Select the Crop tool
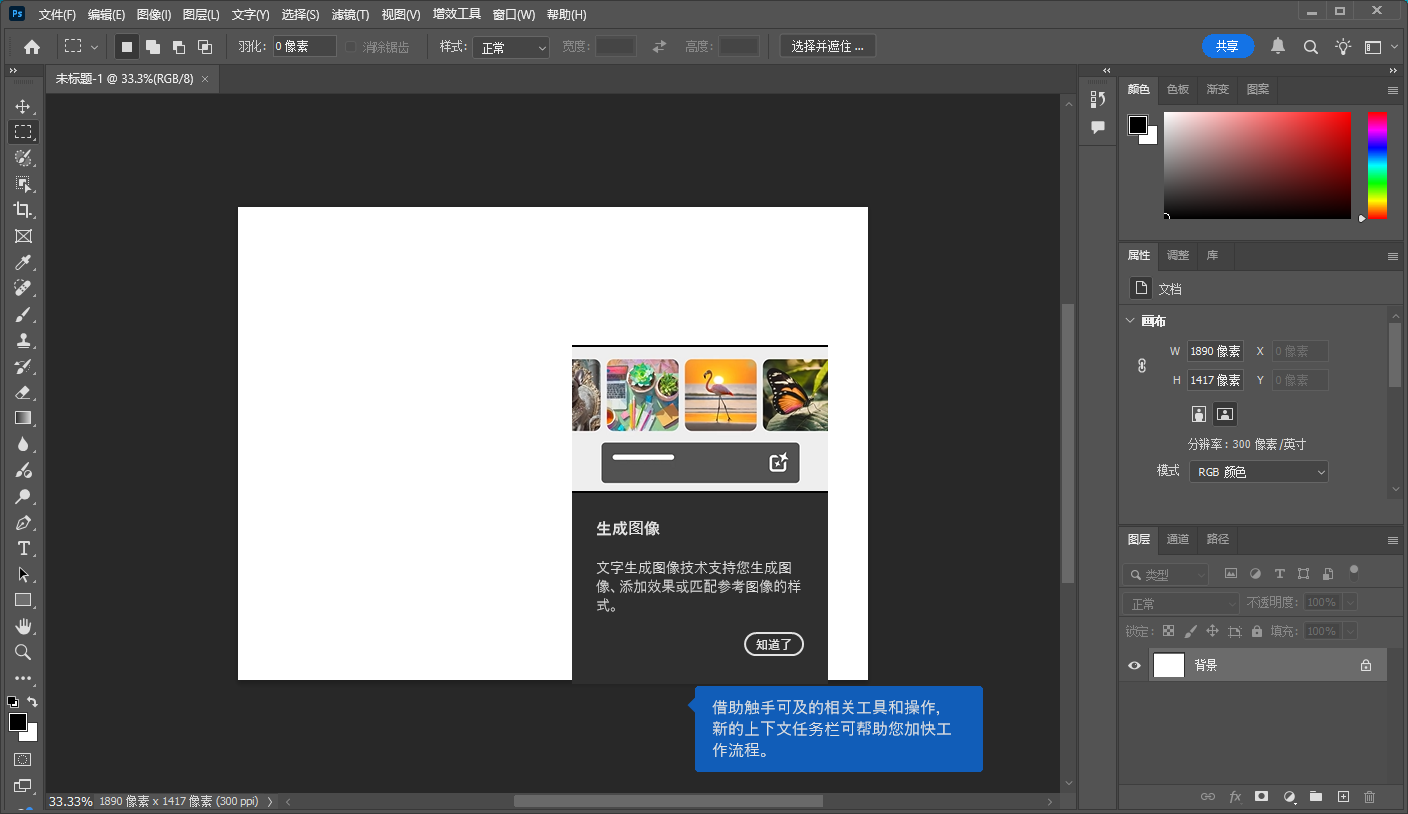This screenshot has height=814, width=1408. click(22, 210)
